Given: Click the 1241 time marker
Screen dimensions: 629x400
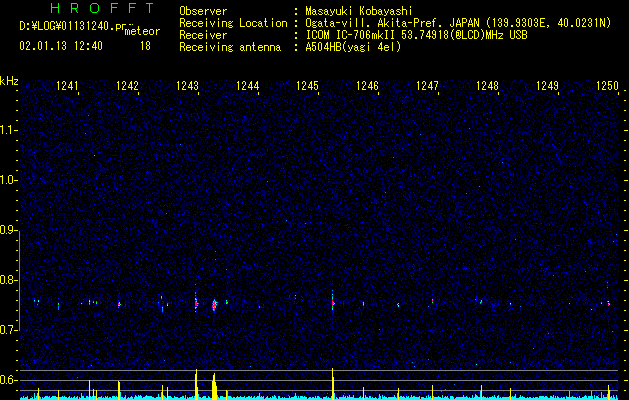Looking at the screenshot, I should (67, 85).
